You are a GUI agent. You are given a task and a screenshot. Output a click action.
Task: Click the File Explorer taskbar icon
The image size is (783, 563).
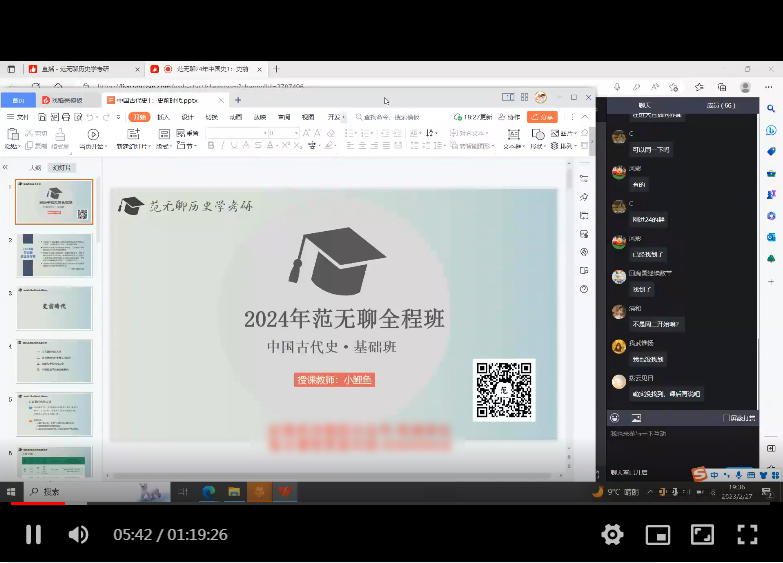[234, 492]
